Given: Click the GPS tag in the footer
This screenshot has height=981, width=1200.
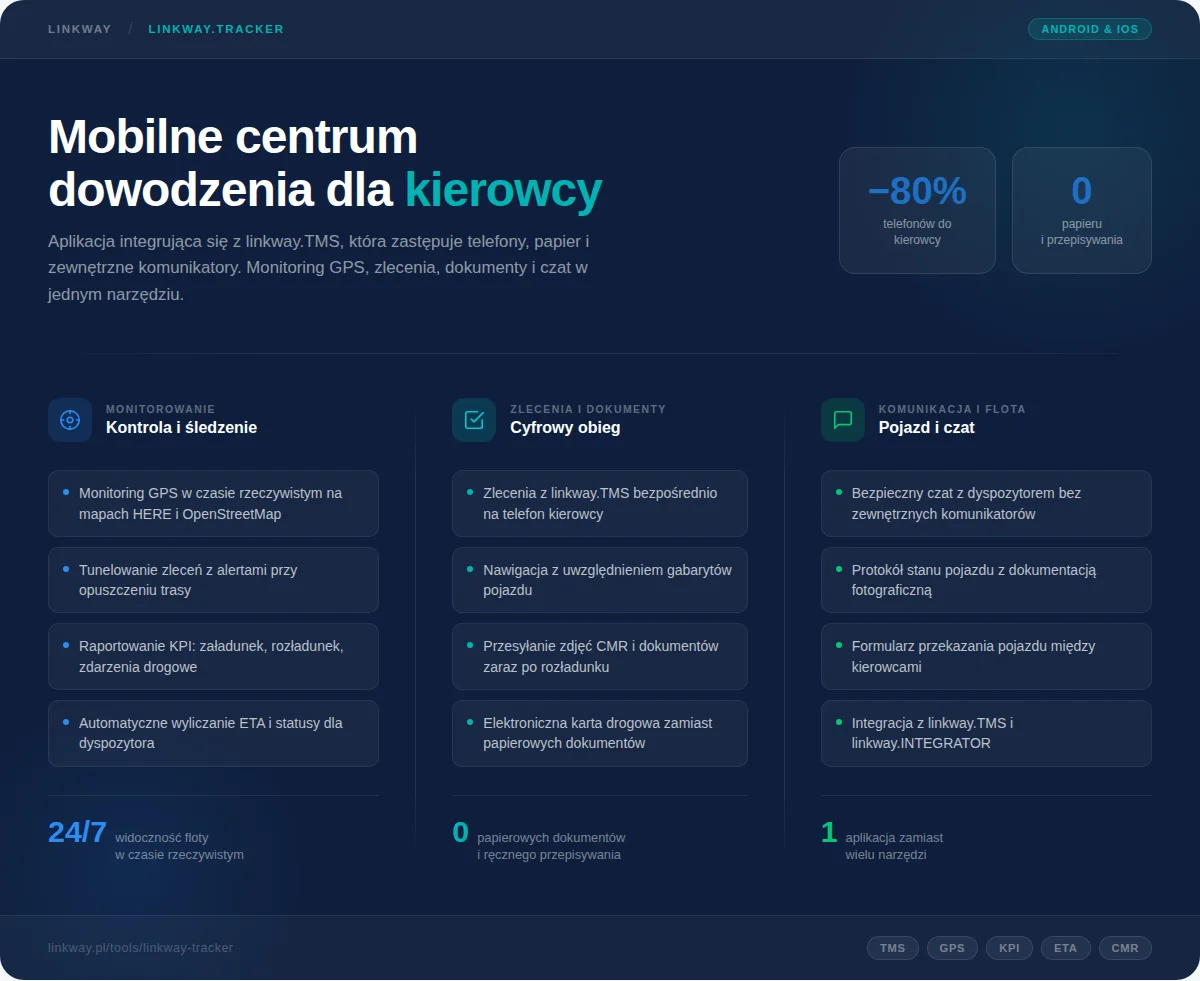Looking at the screenshot, I should (x=952, y=948).
